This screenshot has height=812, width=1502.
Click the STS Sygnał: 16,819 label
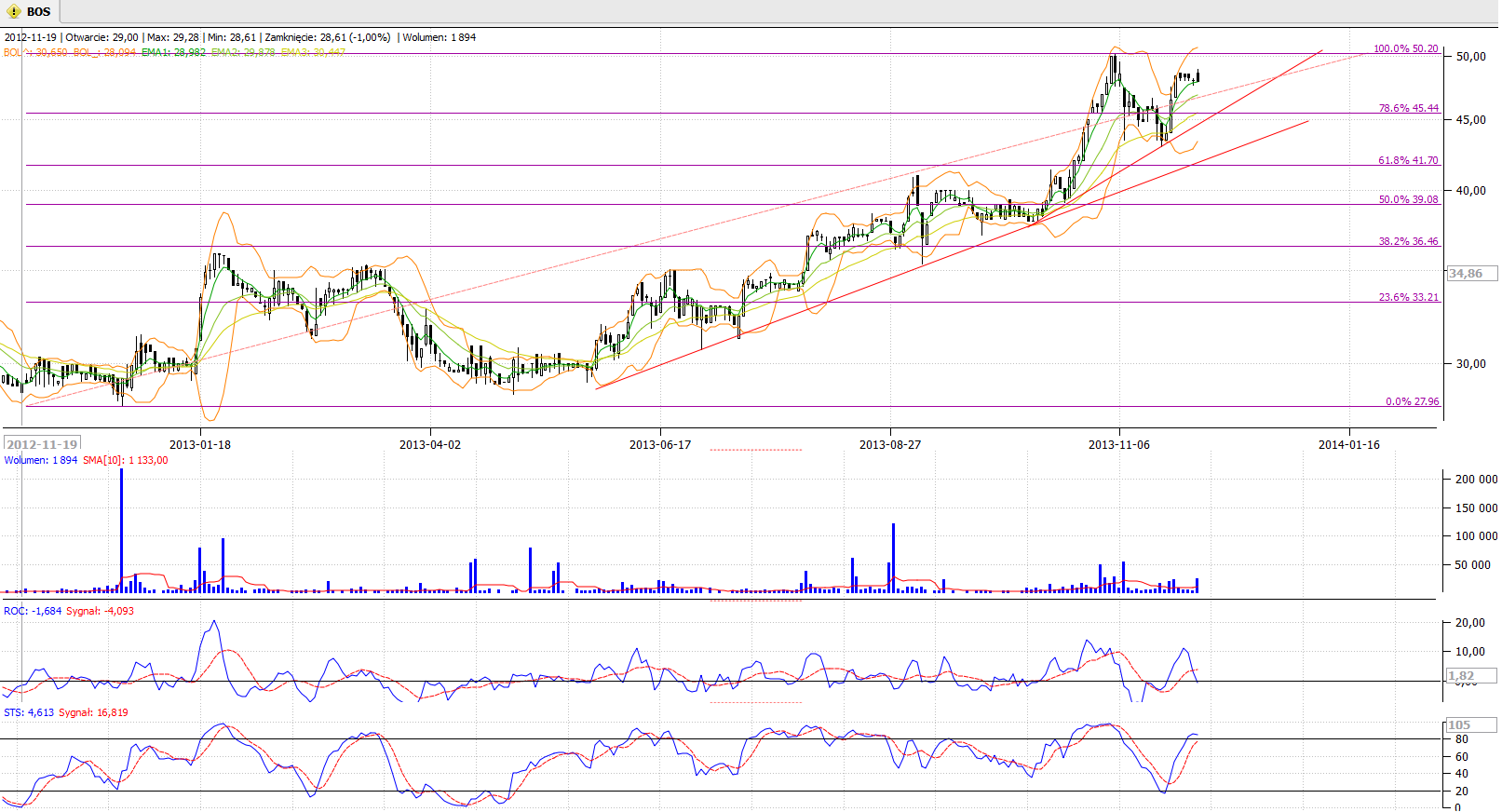pyautogui.click(x=93, y=712)
